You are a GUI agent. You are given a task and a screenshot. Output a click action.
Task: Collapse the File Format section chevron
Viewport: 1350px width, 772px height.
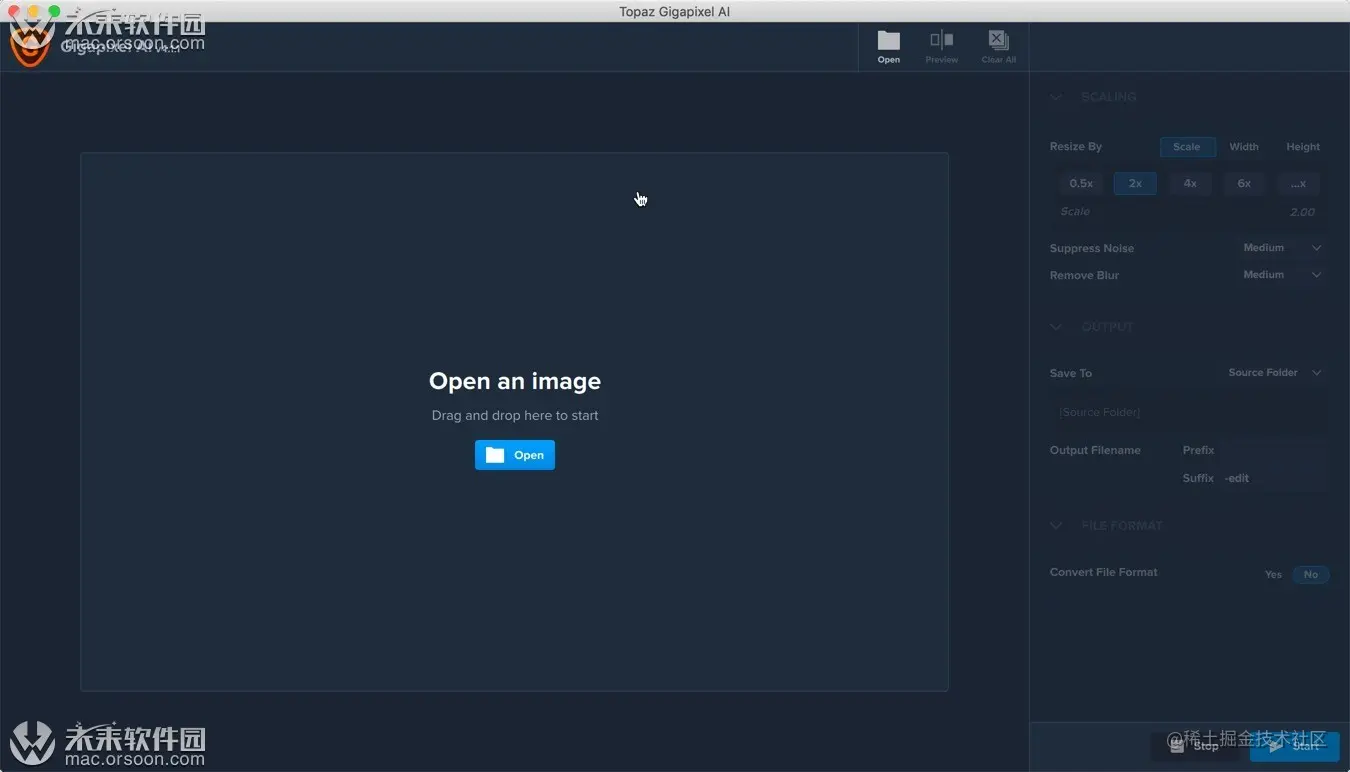click(x=1056, y=526)
